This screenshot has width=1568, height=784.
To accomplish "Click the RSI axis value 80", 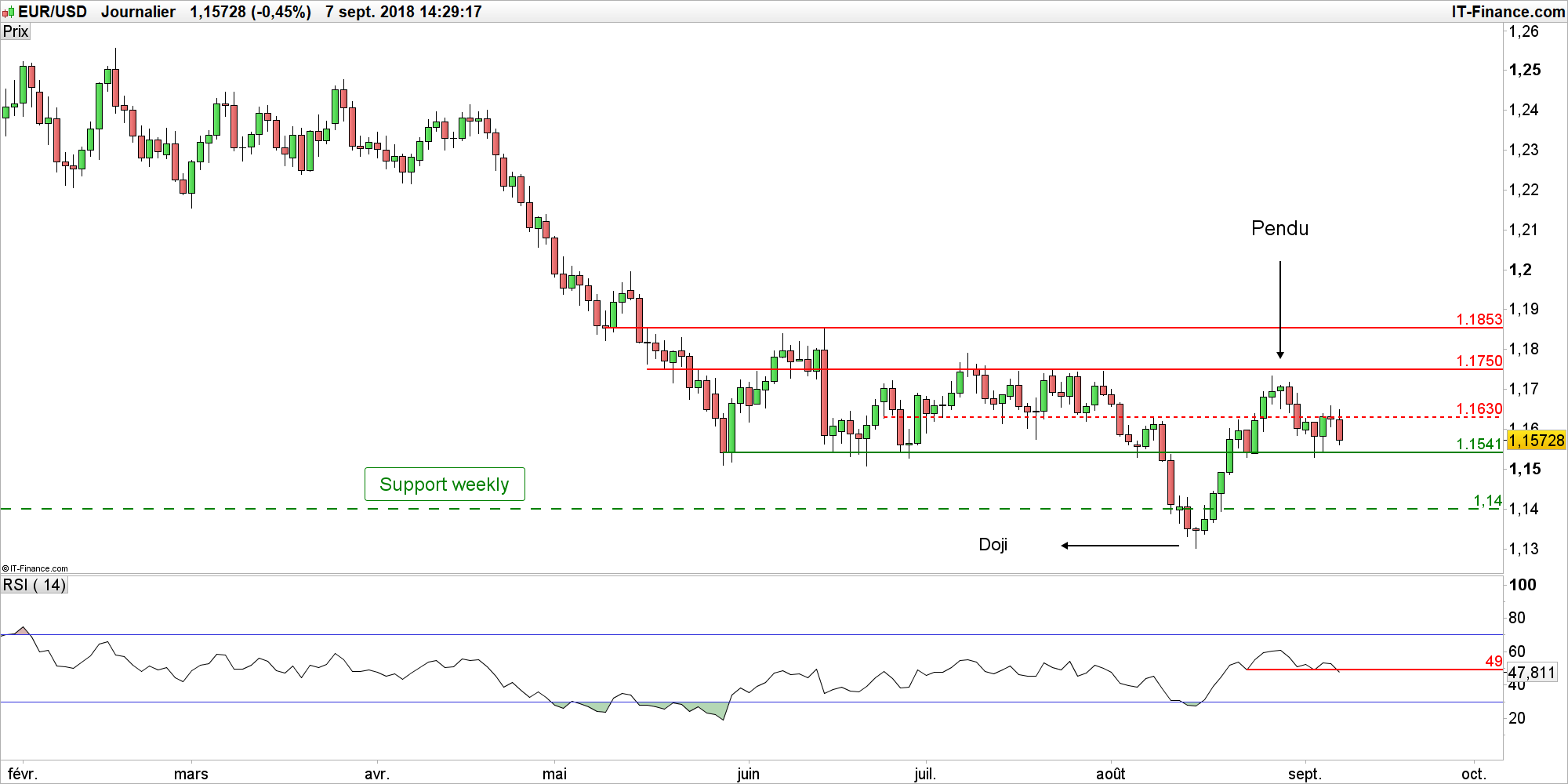I will coord(1517,618).
